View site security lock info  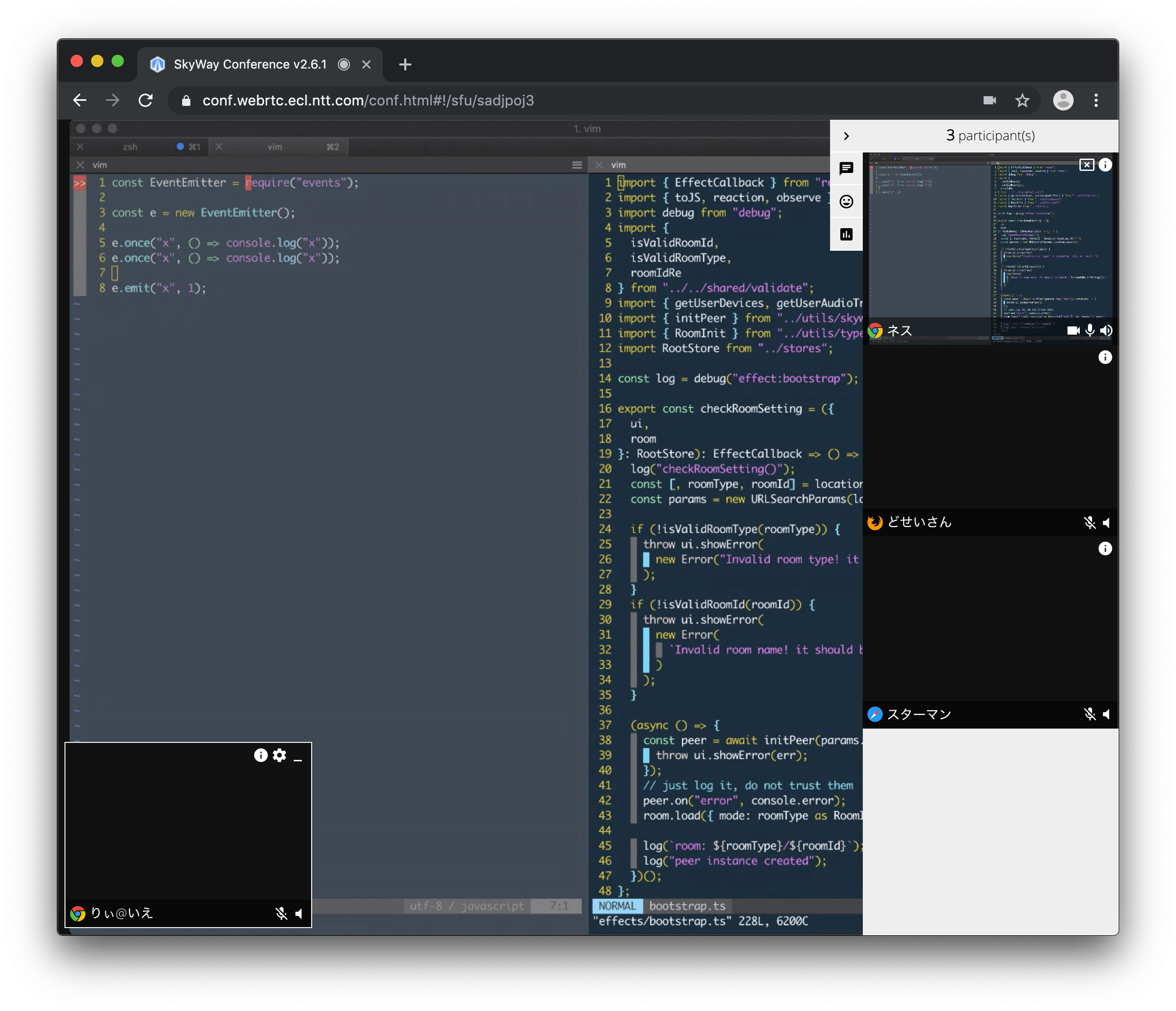point(186,100)
